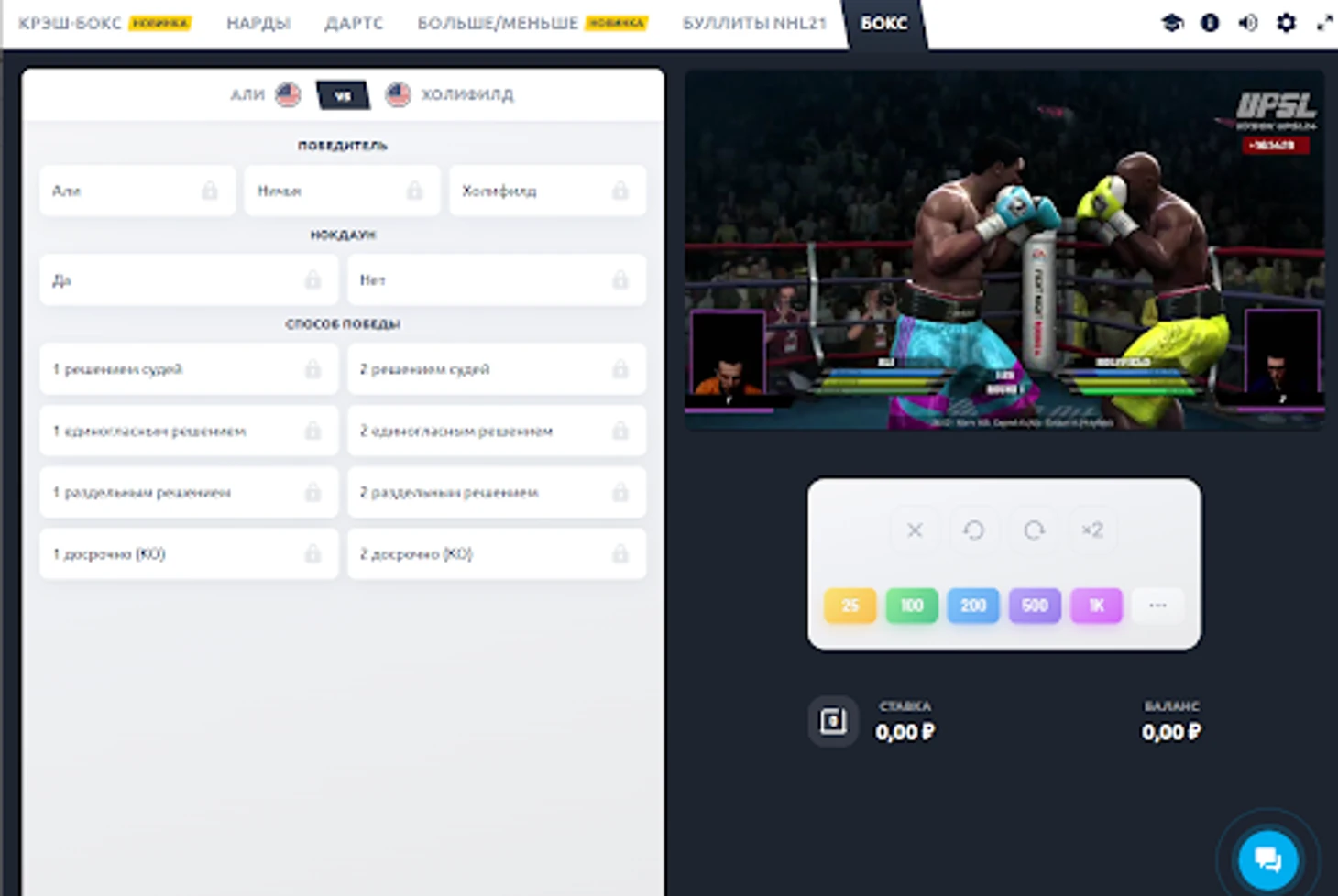The width and height of the screenshot is (1338, 896).
Task: Choose Да for knockdown
Action: (189, 279)
